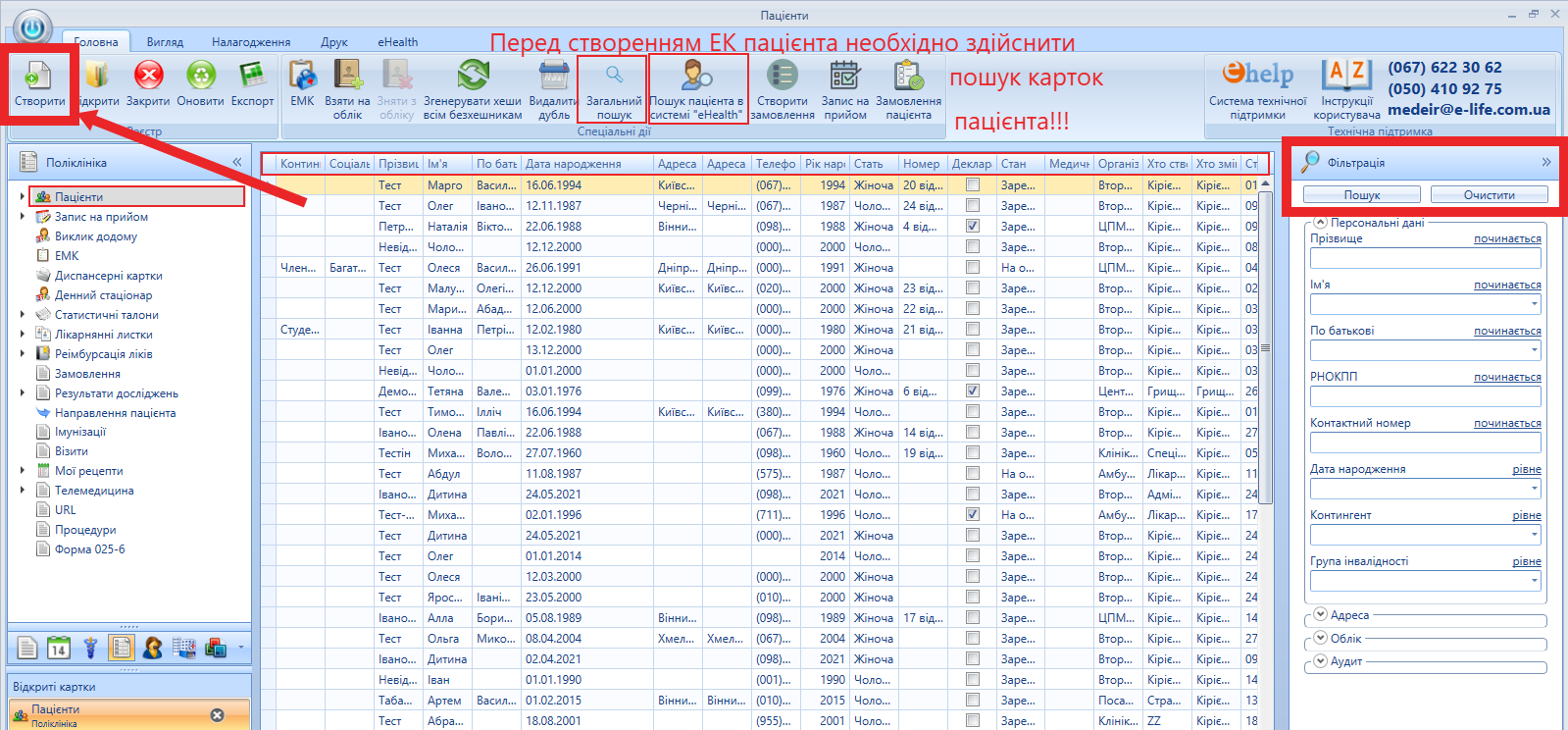Click the colored overlapping squares navigation icon
The image size is (1568, 730).
(216, 648)
